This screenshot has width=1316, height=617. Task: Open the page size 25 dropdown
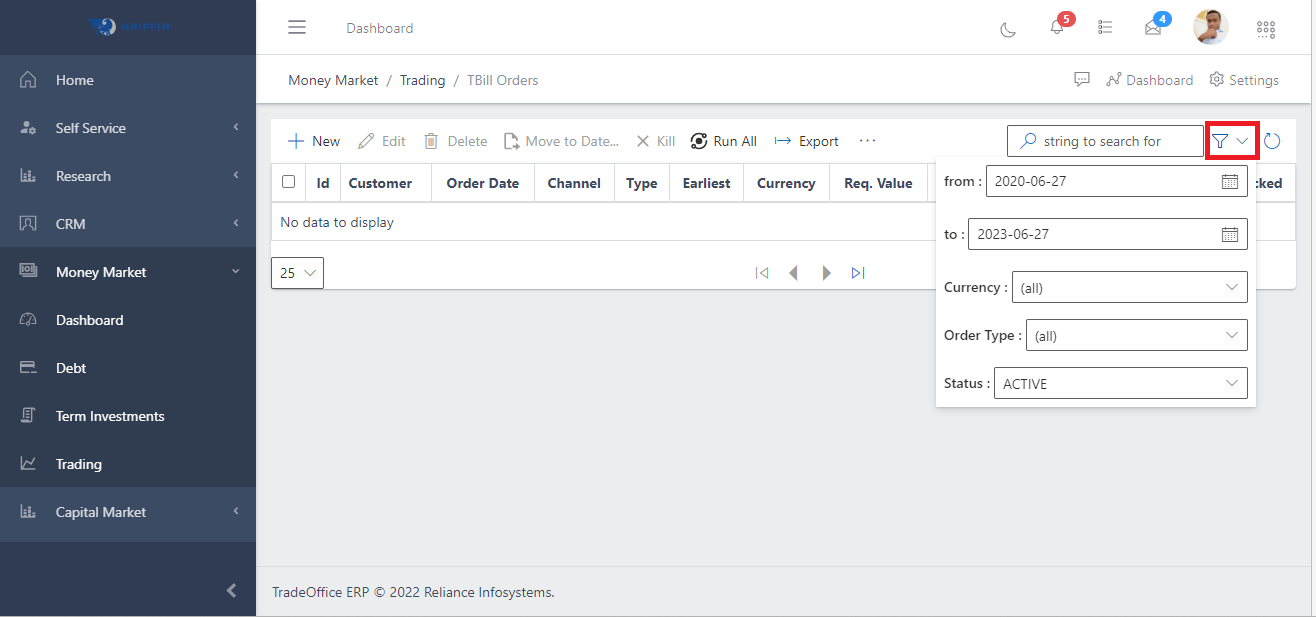(297, 273)
